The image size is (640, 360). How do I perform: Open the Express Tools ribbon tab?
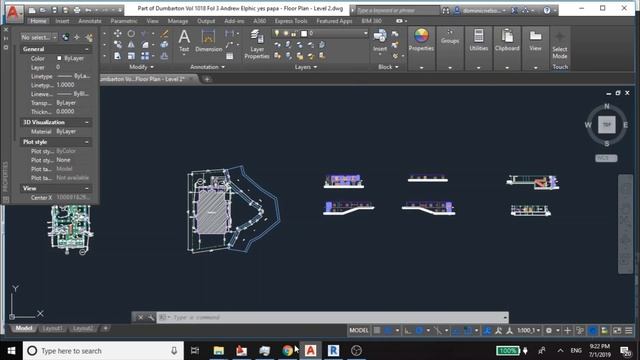point(291,21)
